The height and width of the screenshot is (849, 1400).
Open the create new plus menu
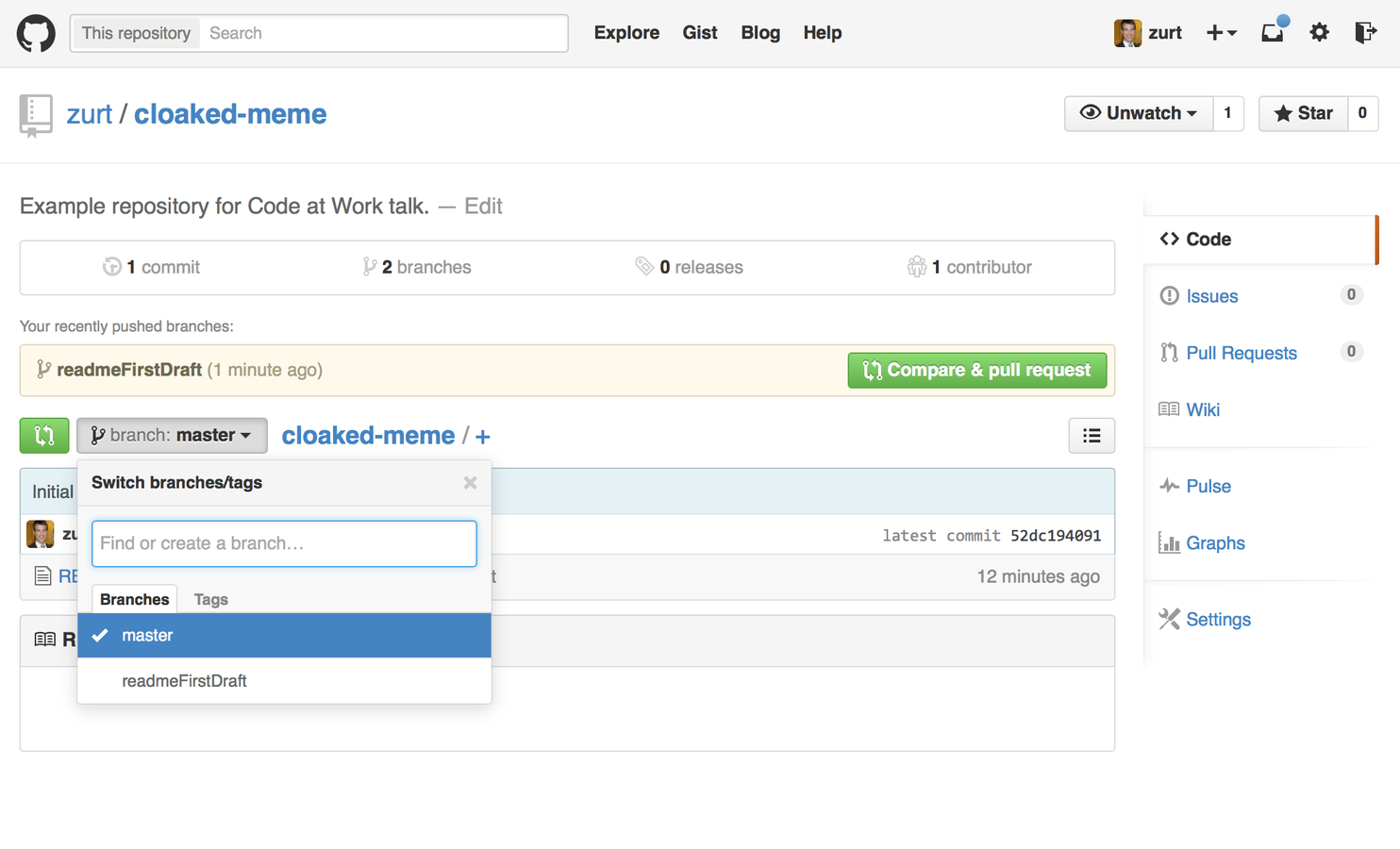[x=1221, y=33]
